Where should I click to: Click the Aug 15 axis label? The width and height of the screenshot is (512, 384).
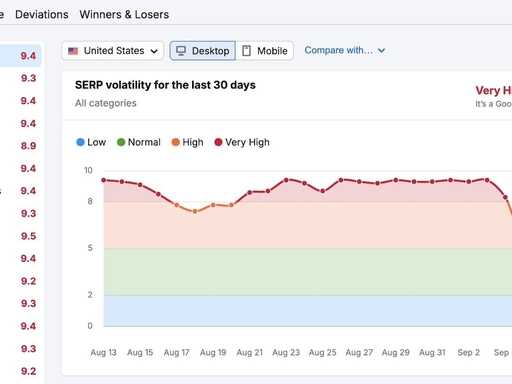pos(140,353)
